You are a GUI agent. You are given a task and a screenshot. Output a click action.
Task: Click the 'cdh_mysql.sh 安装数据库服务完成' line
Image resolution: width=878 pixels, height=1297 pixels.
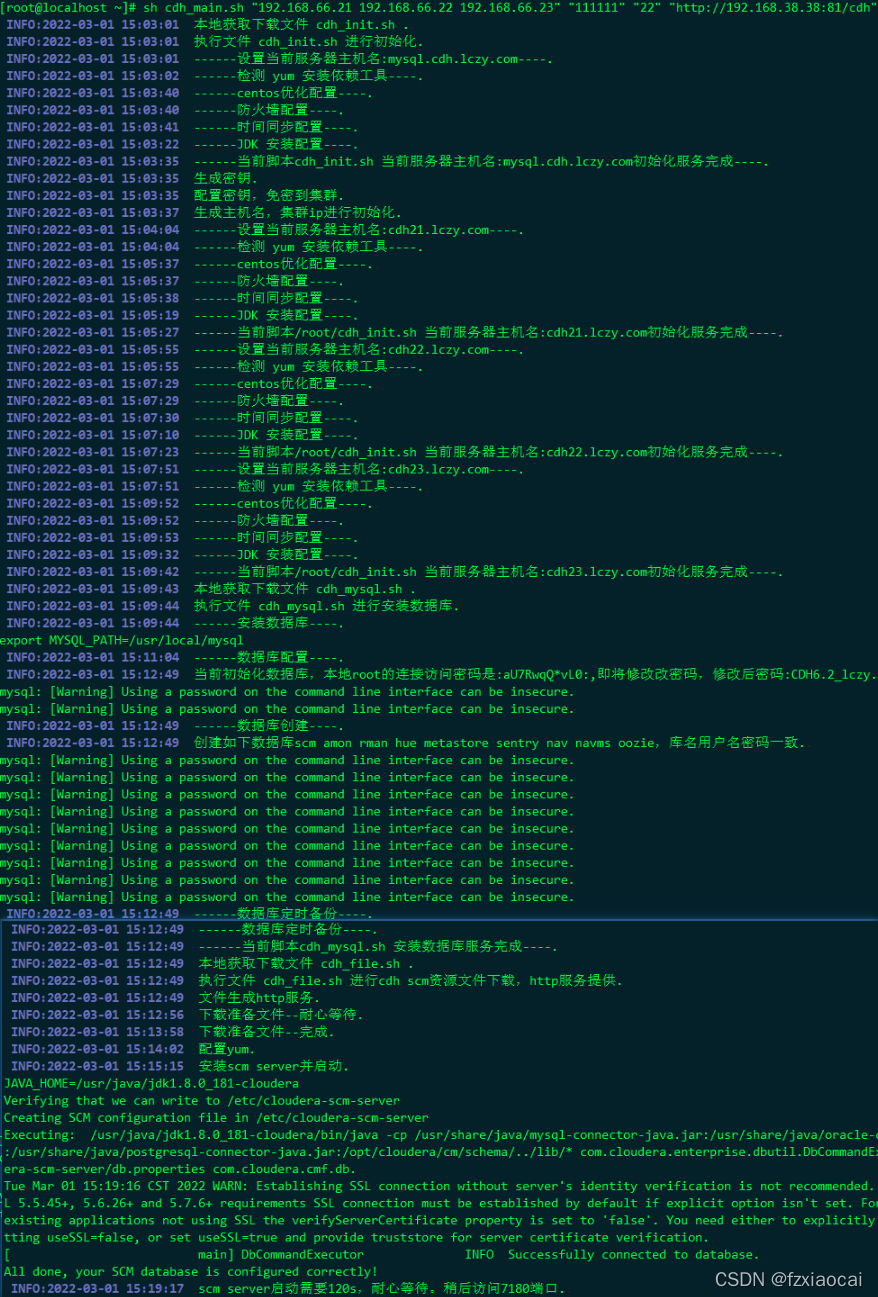[285, 947]
